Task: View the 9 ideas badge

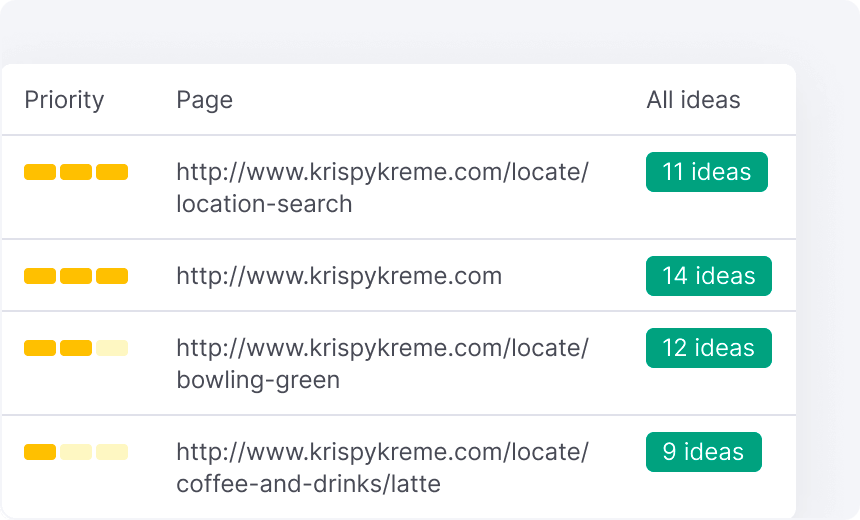Action: pos(703,452)
